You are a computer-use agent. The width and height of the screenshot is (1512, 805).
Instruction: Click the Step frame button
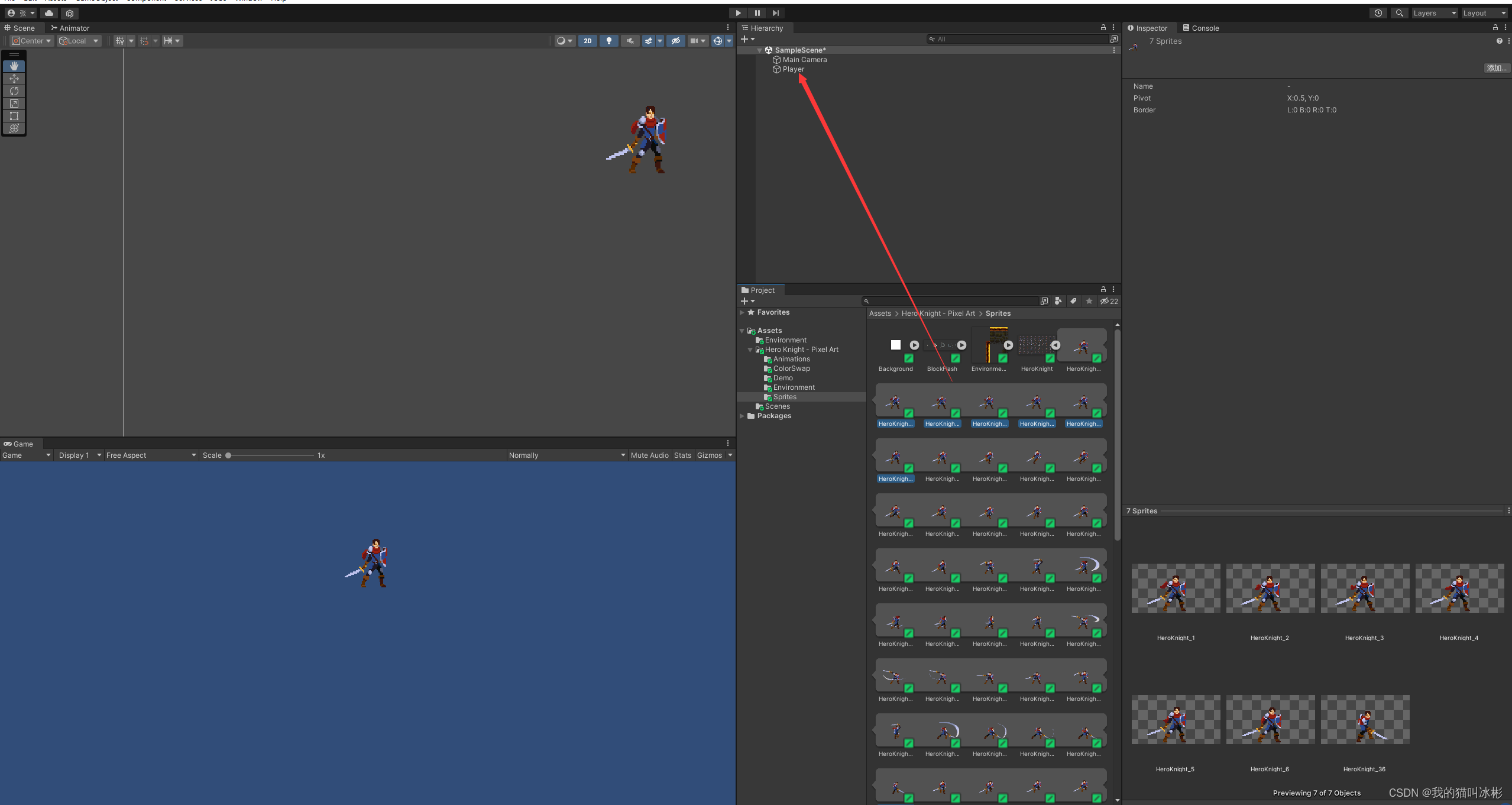pyautogui.click(x=776, y=13)
